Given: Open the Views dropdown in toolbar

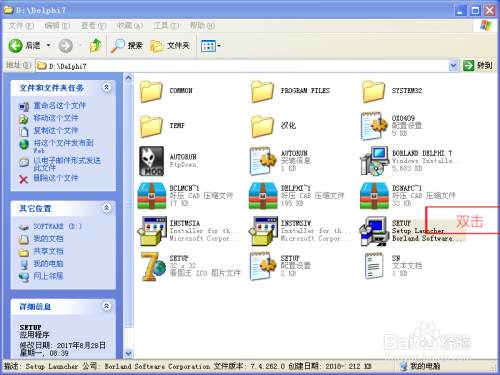Looking at the screenshot, I should pyautogui.click(x=211, y=46).
